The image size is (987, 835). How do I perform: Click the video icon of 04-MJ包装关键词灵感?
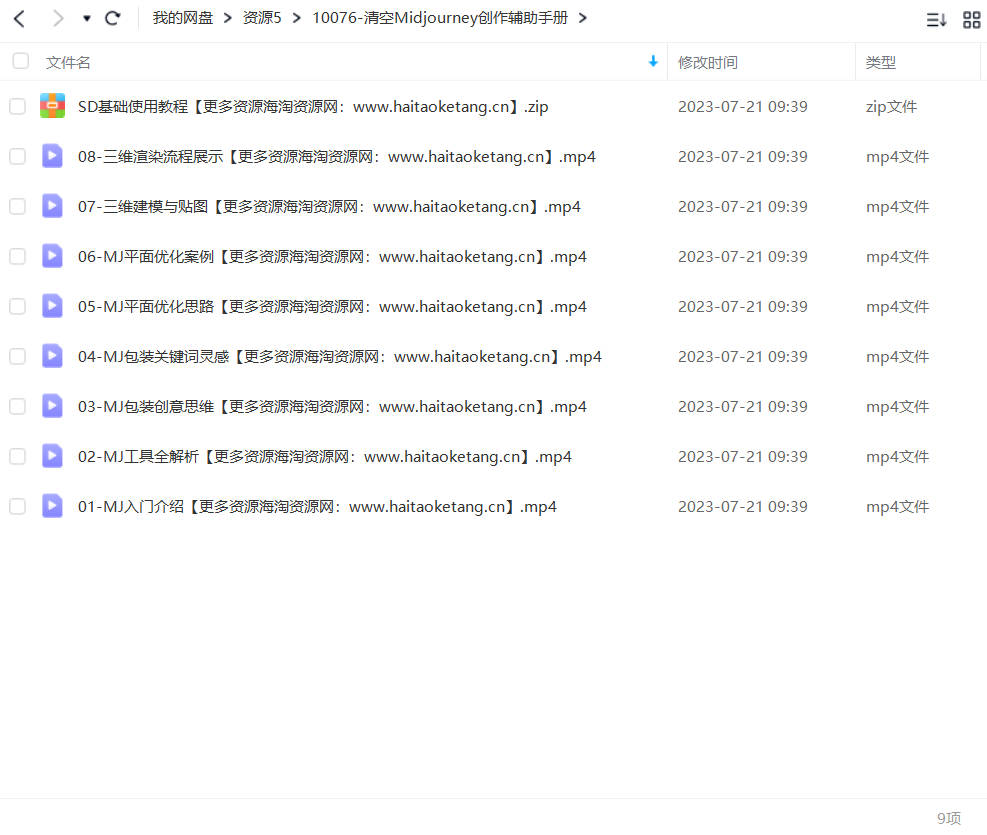52,356
